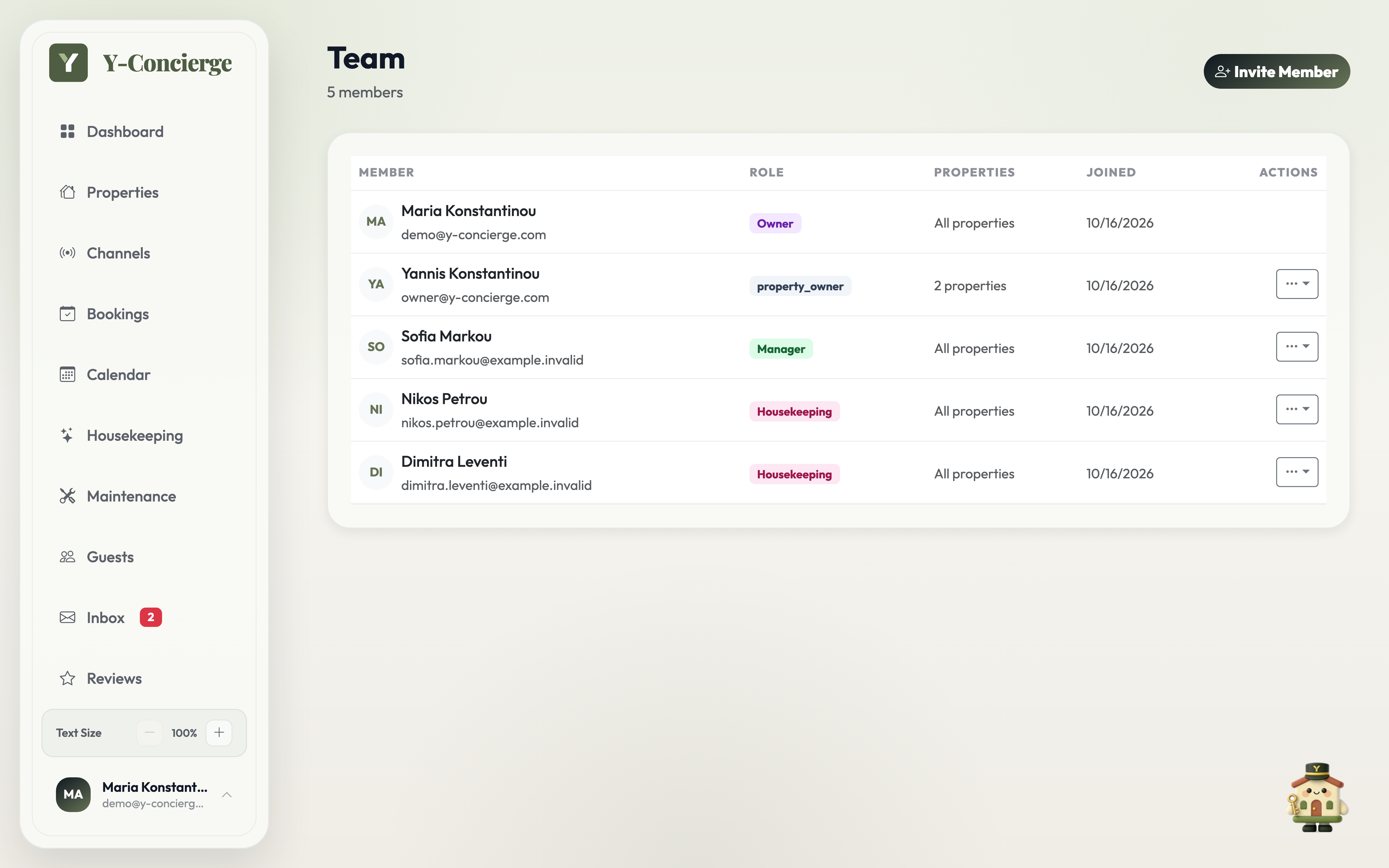Click the Invite Member button
The height and width of the screenshot is (868, 1389).
1276,72
